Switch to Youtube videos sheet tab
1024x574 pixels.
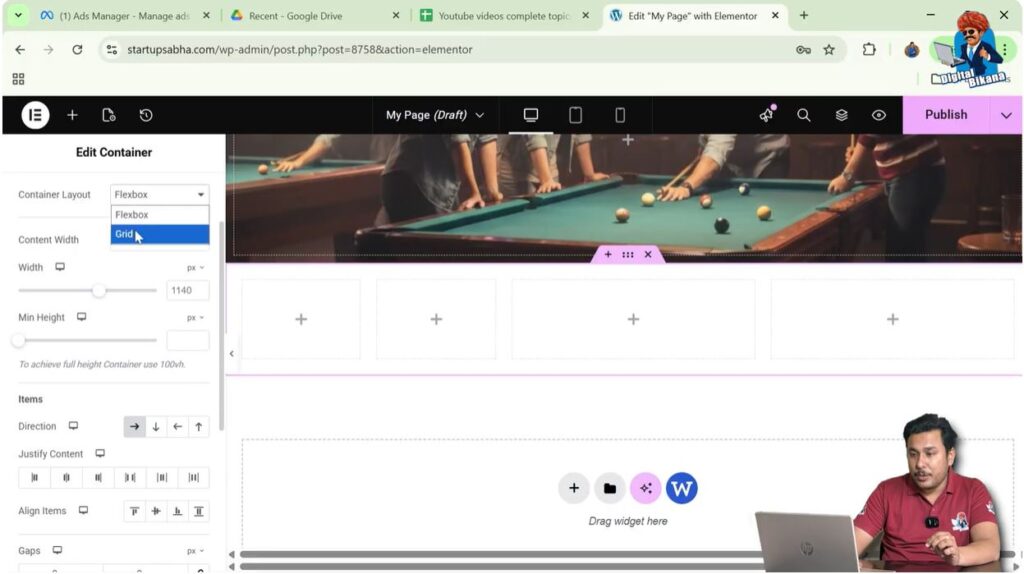tap(504, 16)
